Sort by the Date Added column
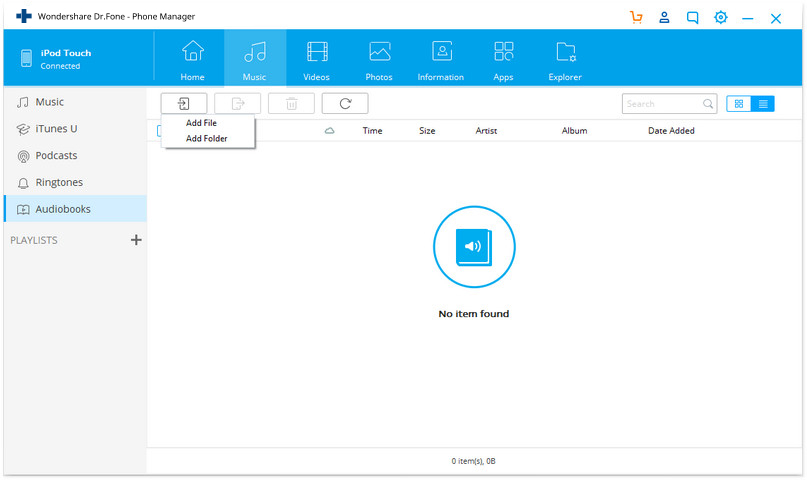807x480 pixels. coord(671,131)
